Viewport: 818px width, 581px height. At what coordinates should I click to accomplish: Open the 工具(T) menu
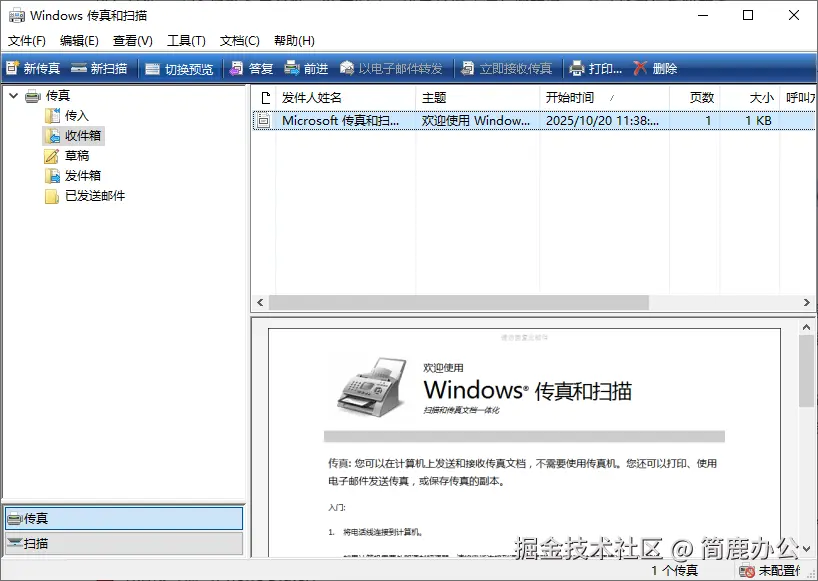[186, 41]
